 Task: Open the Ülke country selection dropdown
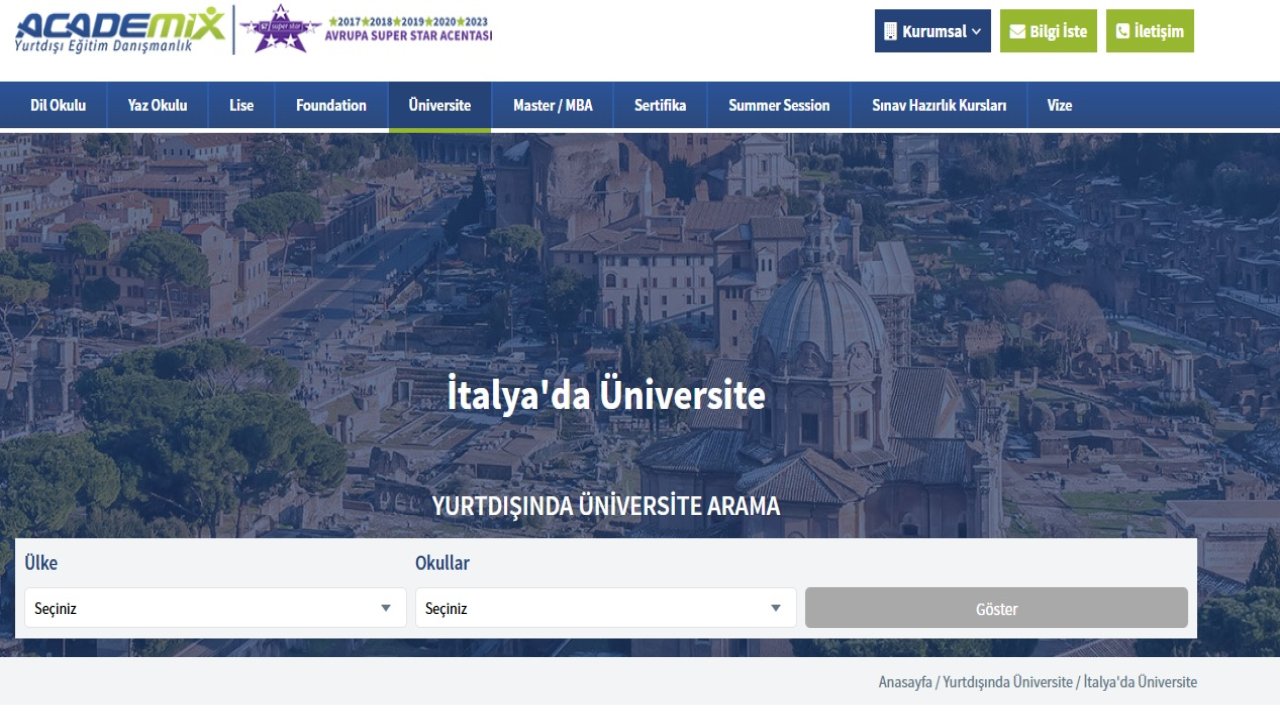(215, 607)
